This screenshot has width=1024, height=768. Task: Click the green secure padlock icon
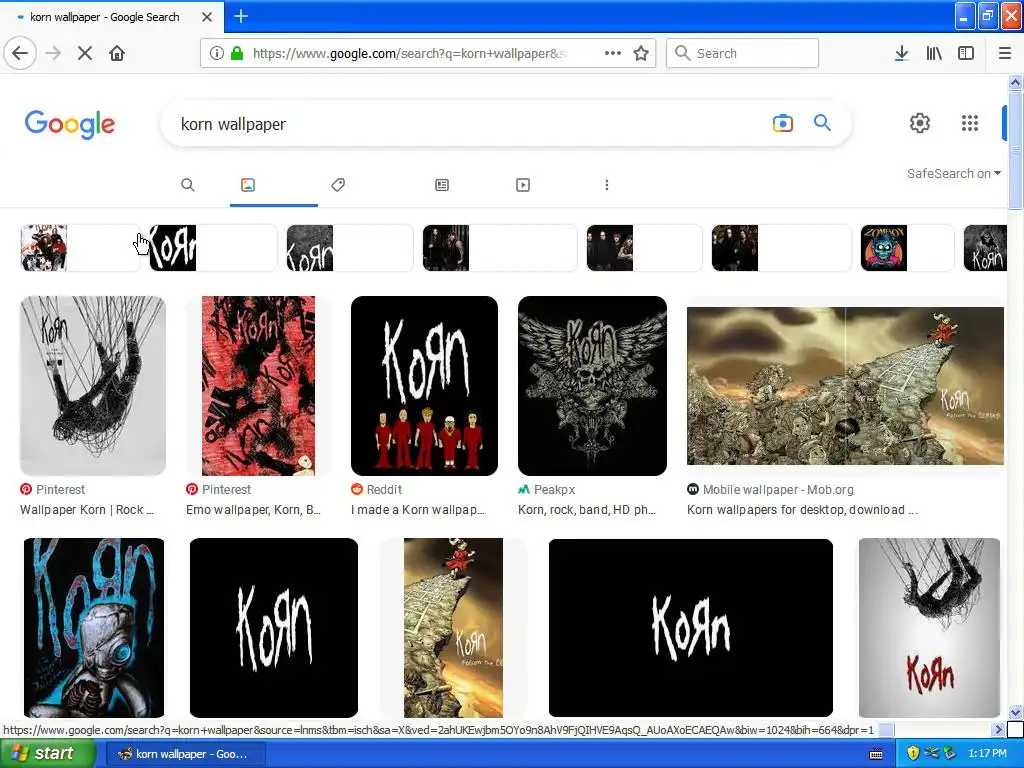pos(237,53)
